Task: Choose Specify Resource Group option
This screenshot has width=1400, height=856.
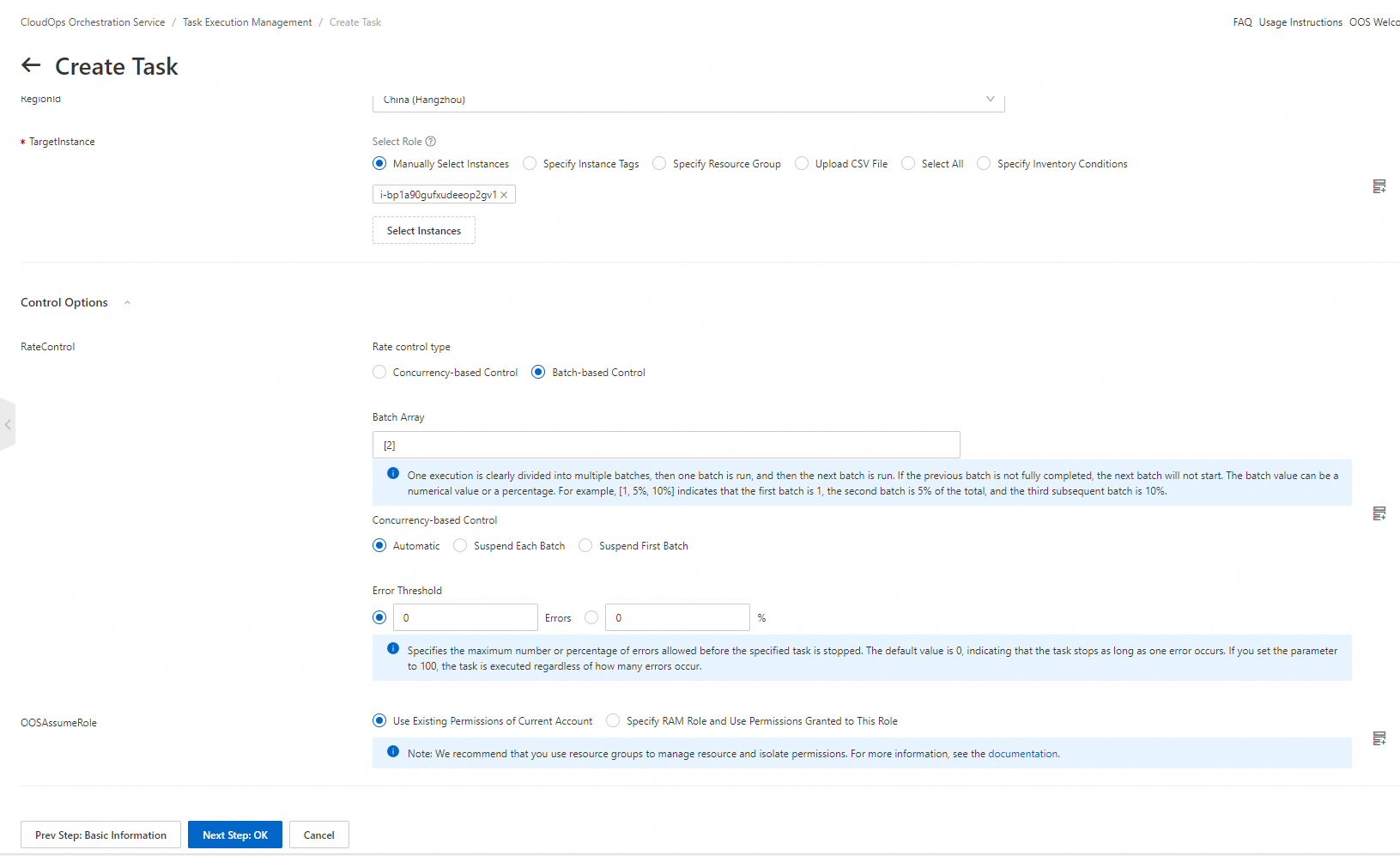Action: (659, 163)
